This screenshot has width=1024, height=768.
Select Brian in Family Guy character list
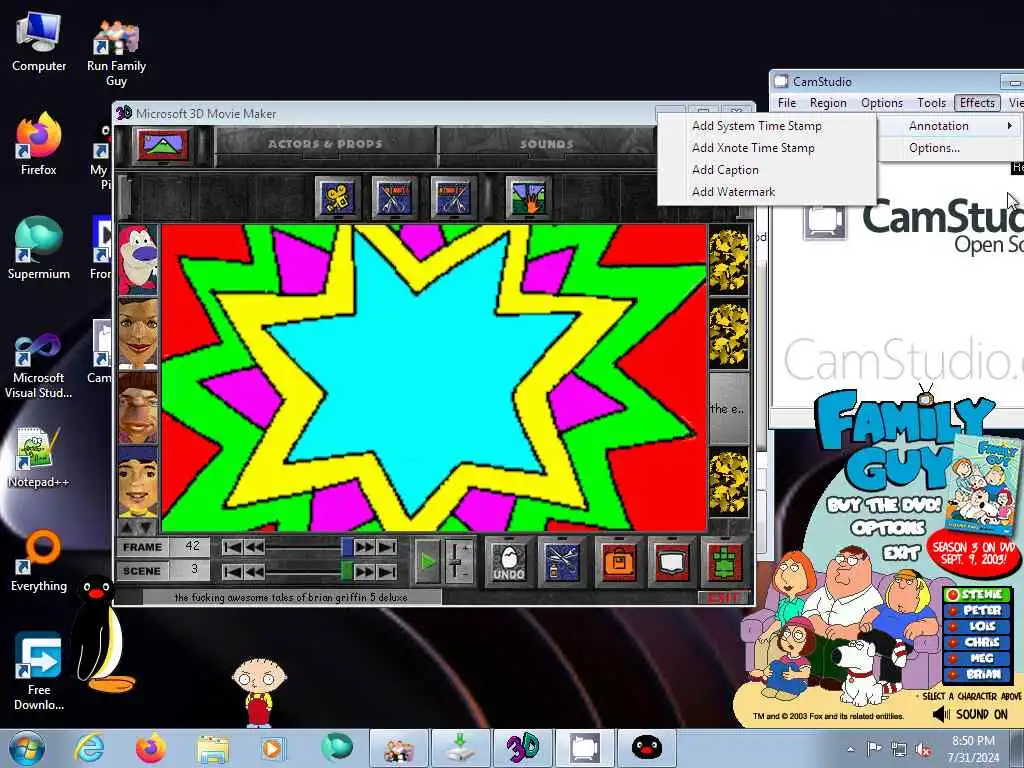click(977, 674)
